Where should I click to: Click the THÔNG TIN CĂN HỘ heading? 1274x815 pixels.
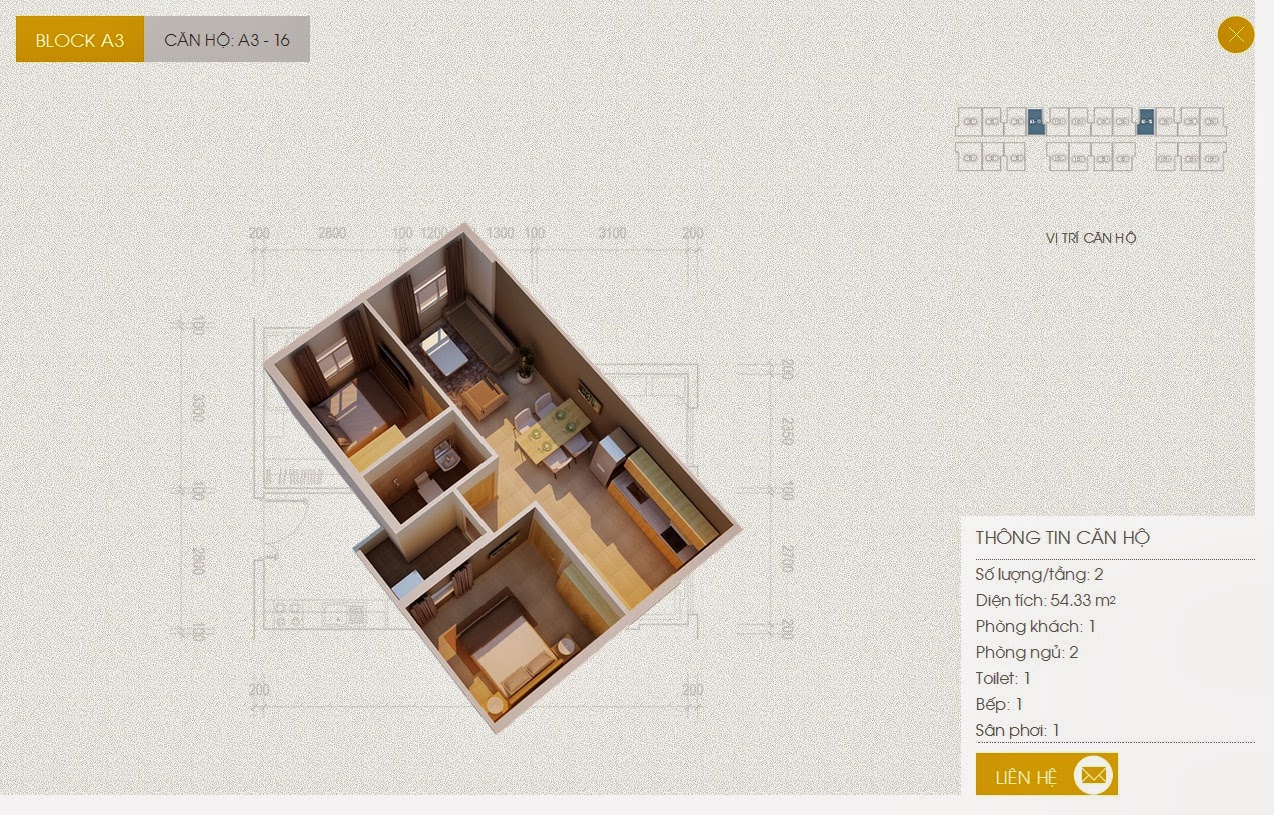[x=1063, y=537]
